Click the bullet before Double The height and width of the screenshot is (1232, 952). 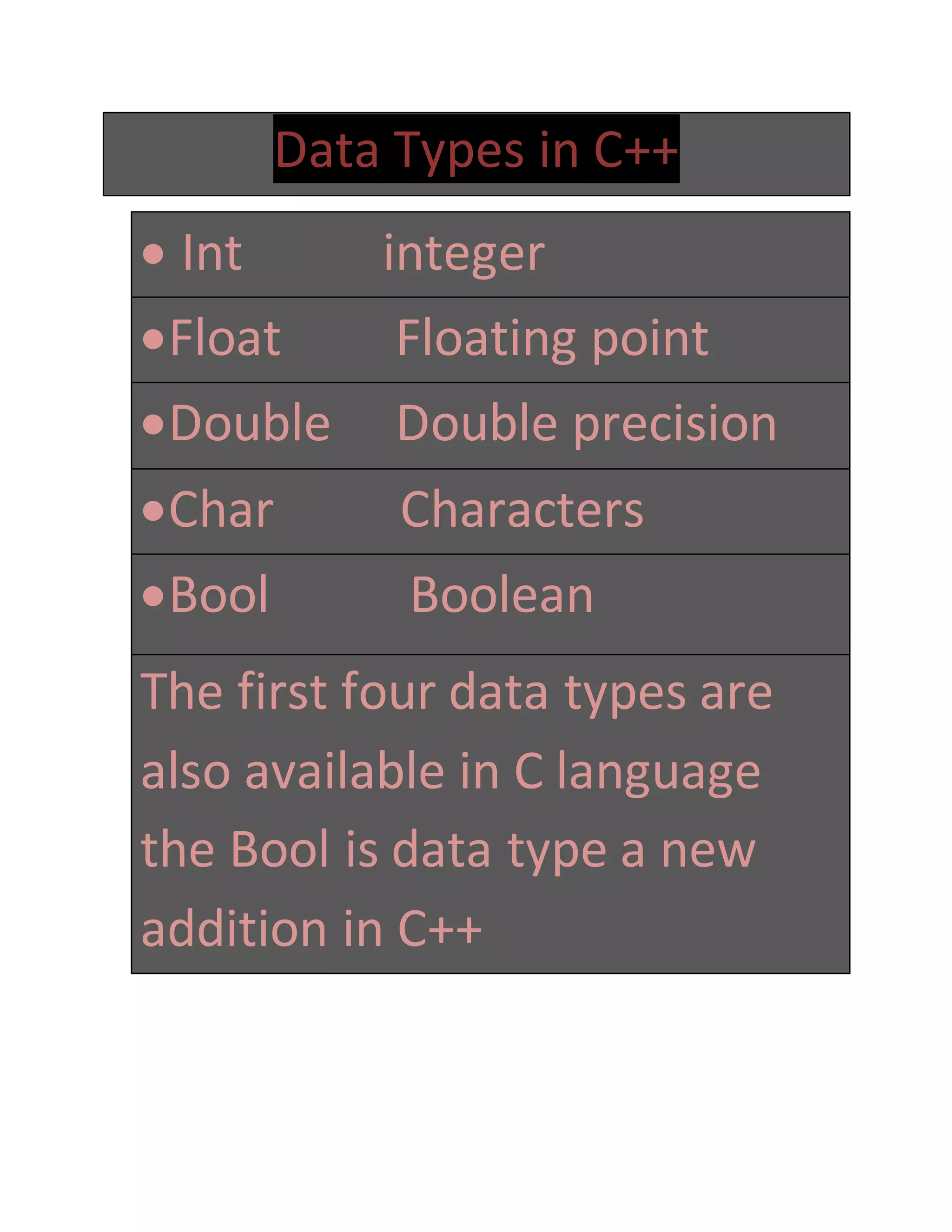pos(153,424)
